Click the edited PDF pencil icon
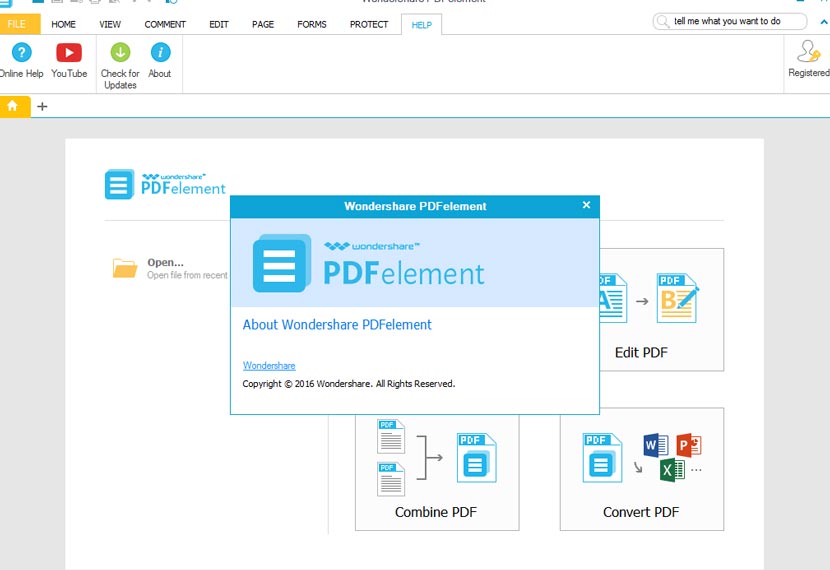This screenshot has width=830, height=570. 678,298
